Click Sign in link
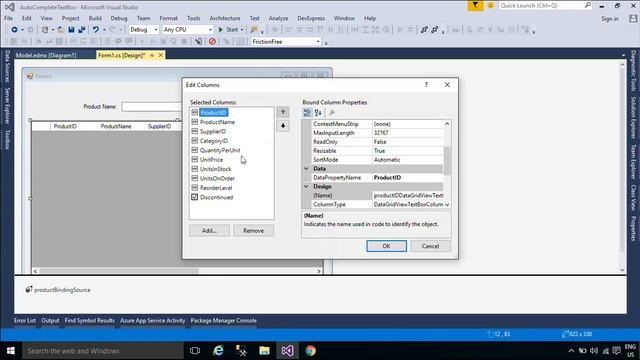 tap(610, 19)
